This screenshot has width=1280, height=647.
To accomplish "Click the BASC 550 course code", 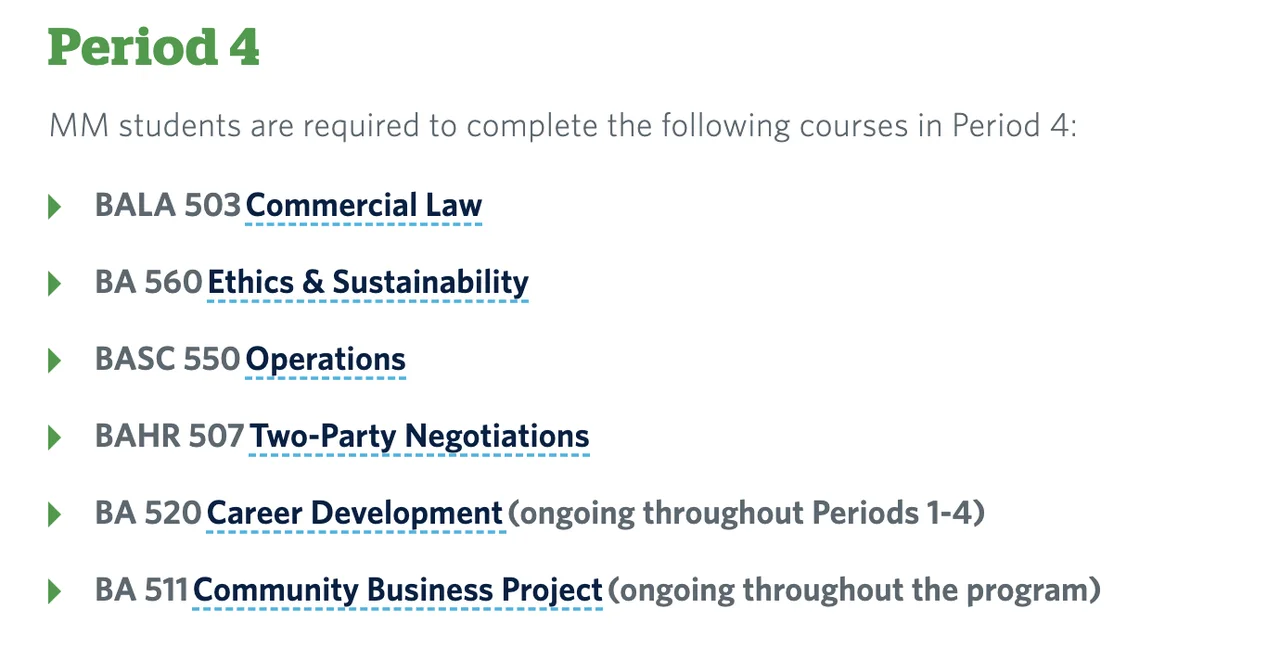I will 168,360.
